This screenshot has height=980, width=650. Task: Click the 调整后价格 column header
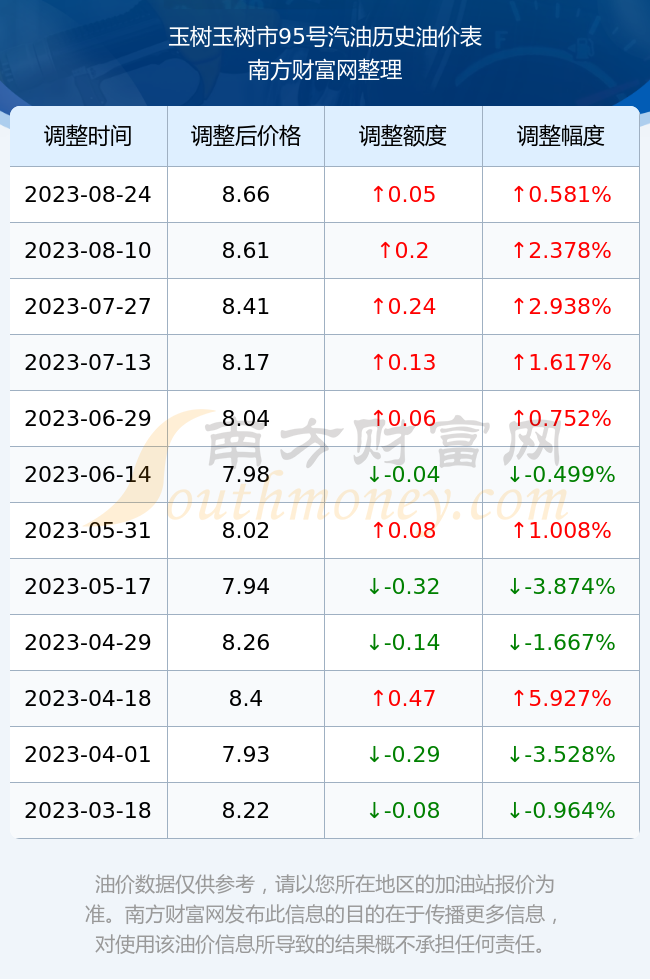pos(246,136)
